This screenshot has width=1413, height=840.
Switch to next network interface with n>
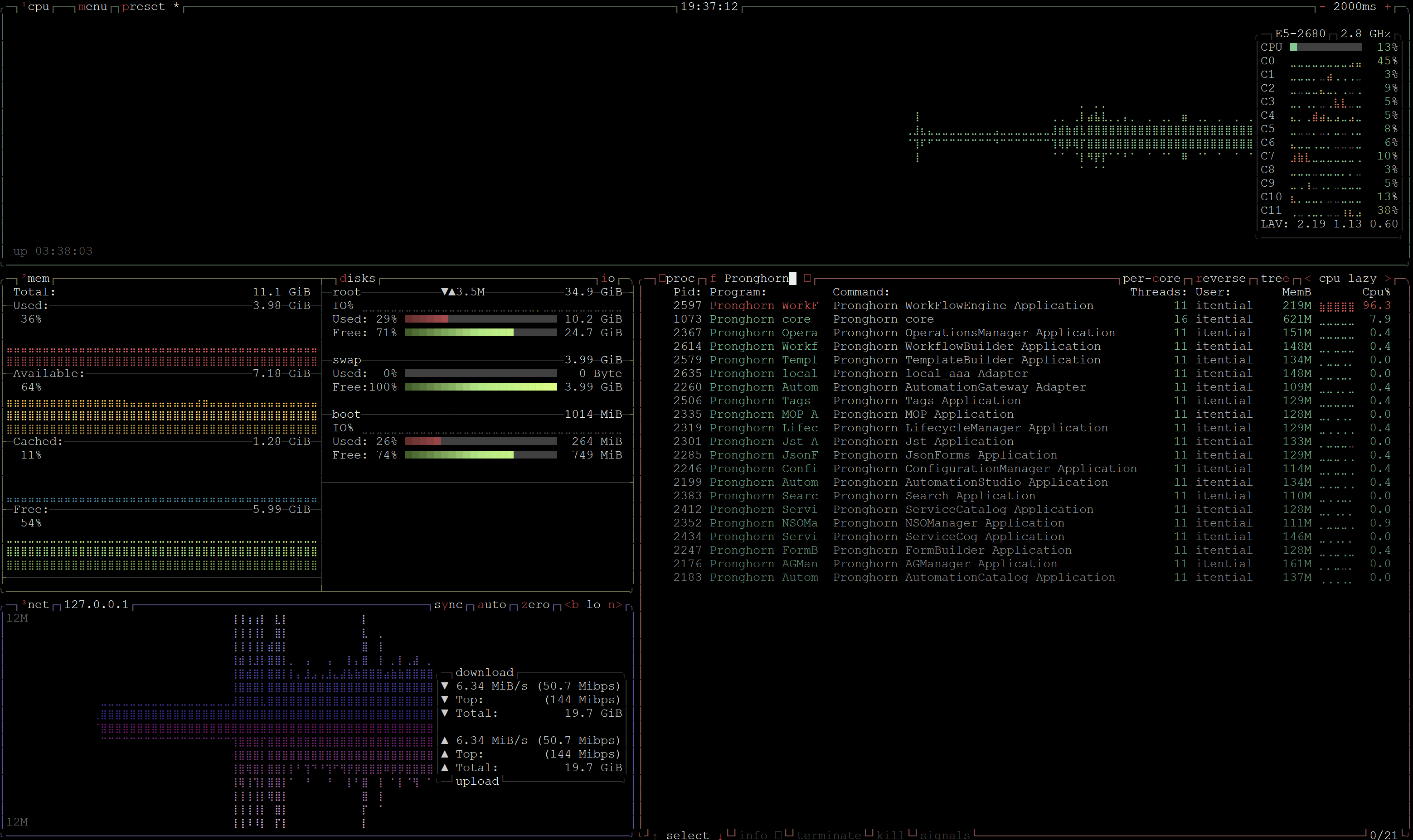point(615,604)
